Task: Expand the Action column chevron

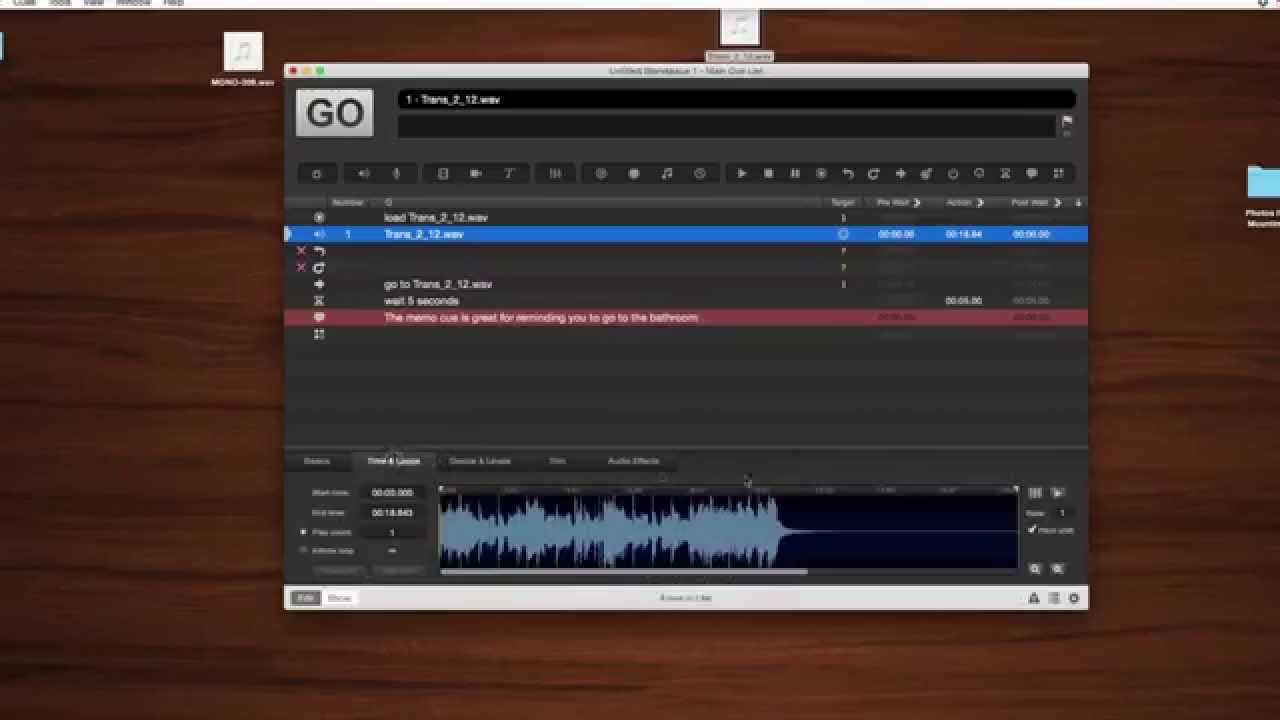Action: tap(980, 203)
